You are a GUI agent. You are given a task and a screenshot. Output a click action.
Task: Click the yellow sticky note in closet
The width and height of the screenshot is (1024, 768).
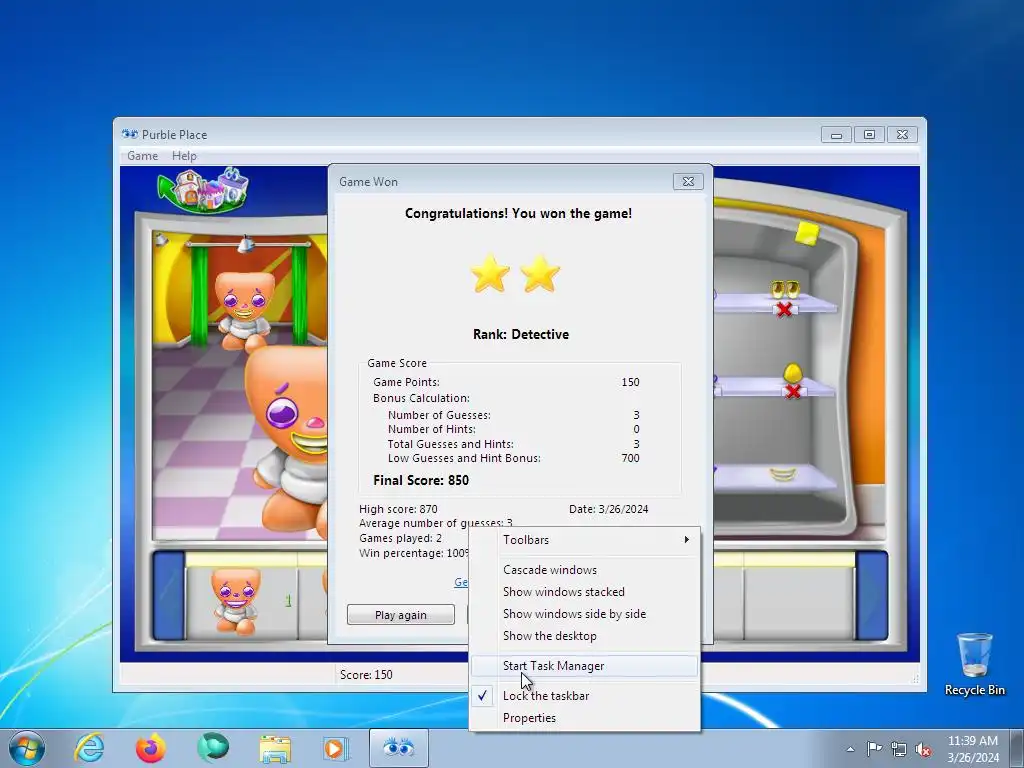pos(807,234)
